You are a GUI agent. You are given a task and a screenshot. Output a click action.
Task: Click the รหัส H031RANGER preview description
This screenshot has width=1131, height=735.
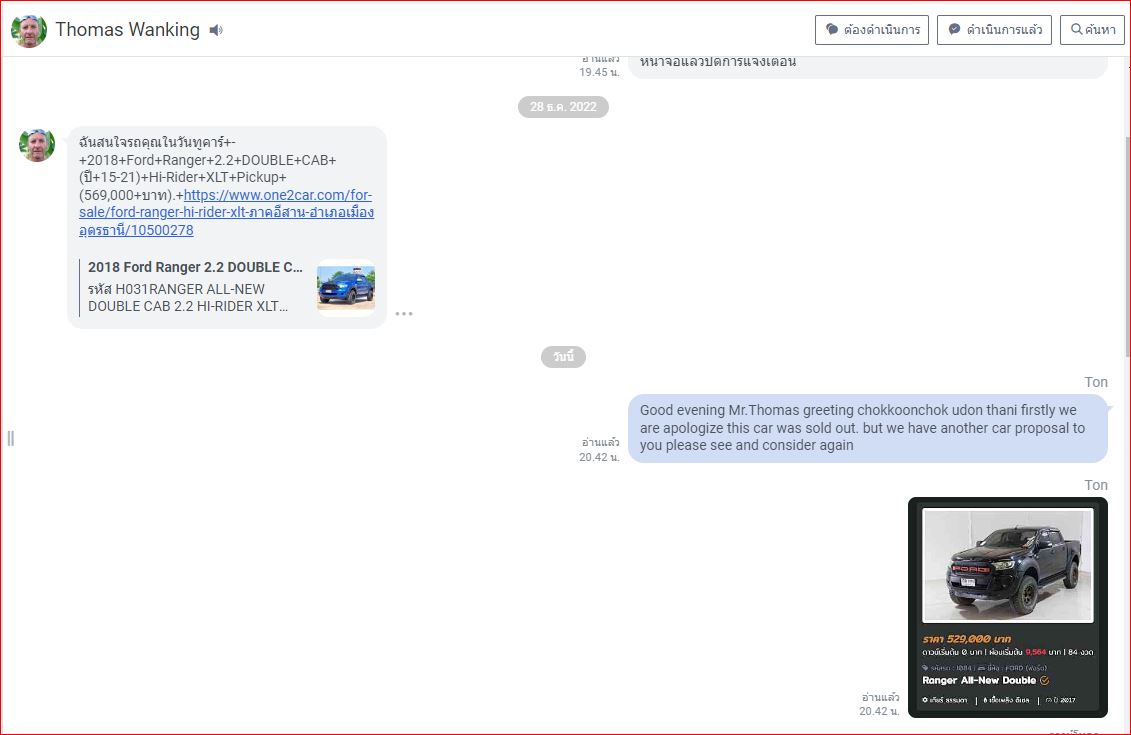point(188,298)
